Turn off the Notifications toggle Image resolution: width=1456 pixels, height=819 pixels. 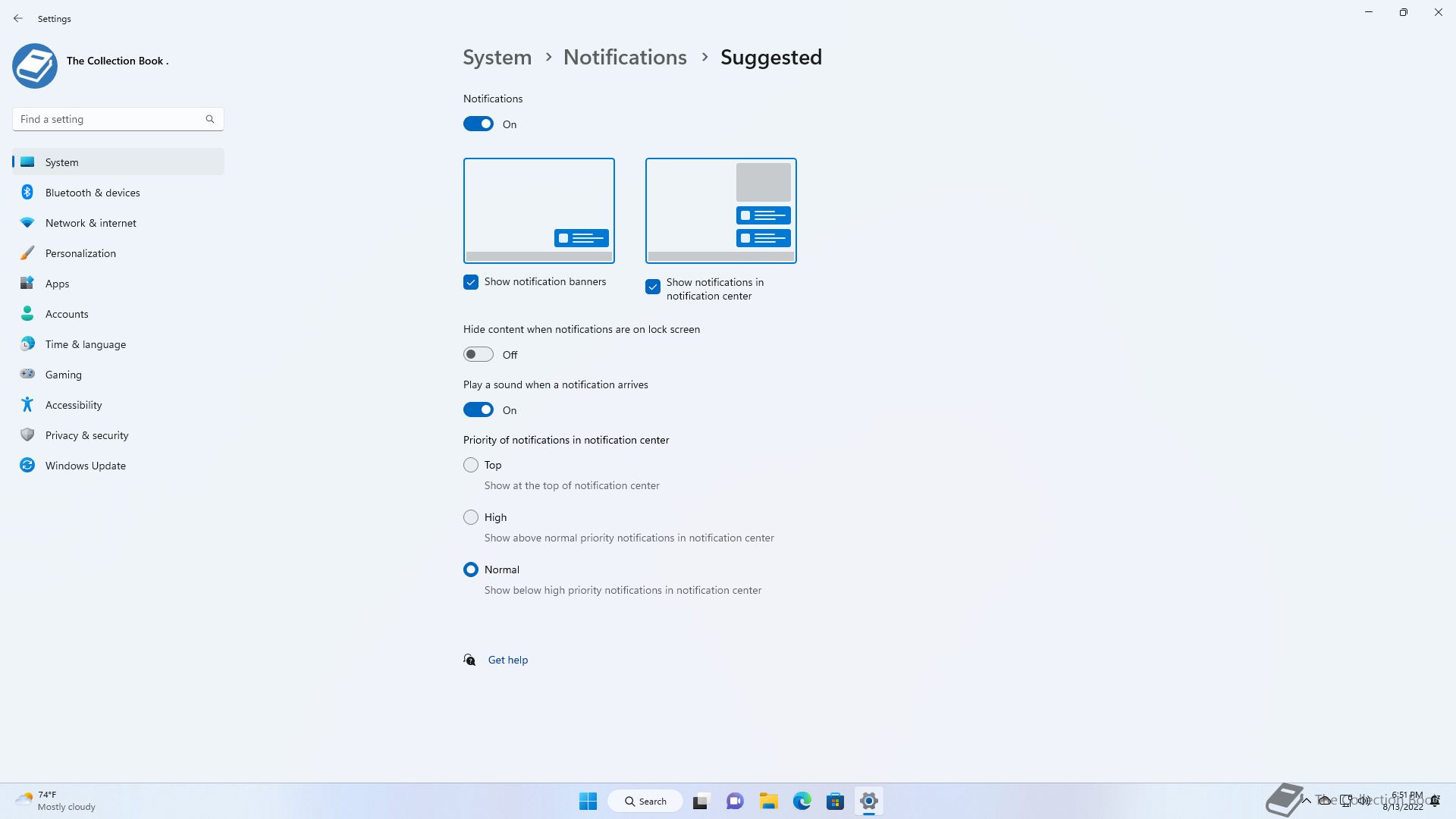coord(479,124)
